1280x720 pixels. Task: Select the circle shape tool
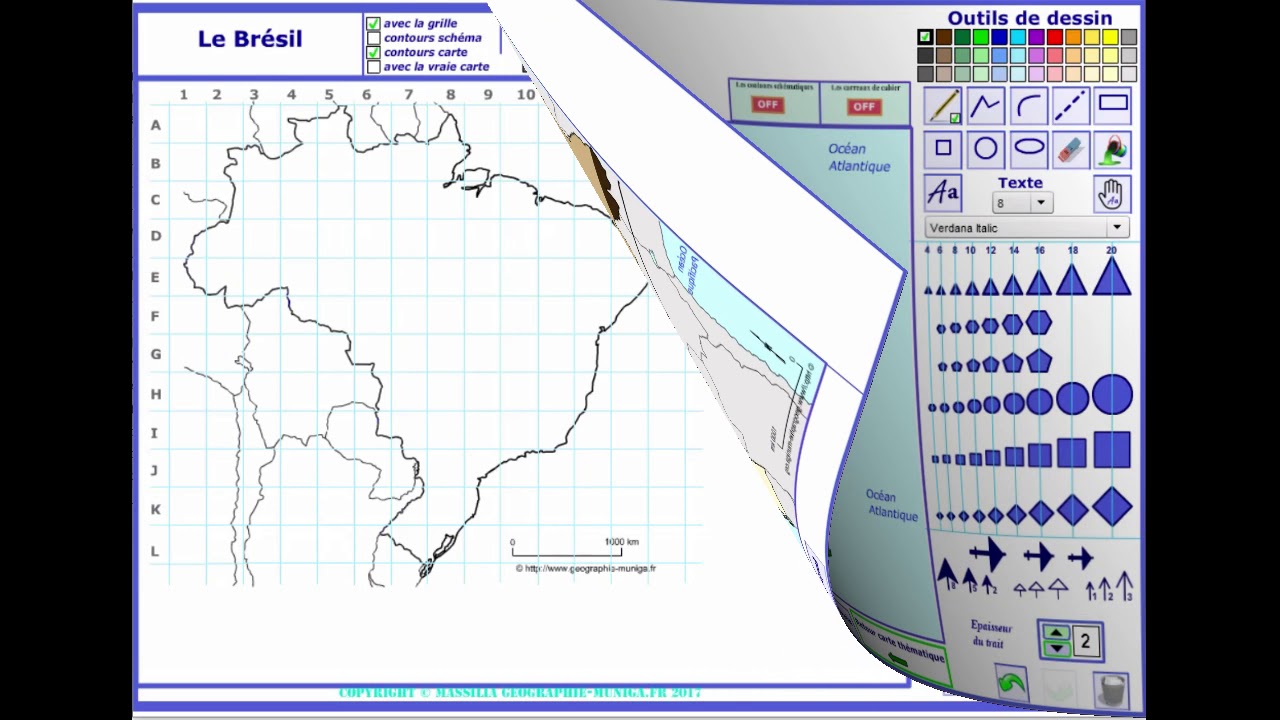pyautogui.click(x=986, y=149)
